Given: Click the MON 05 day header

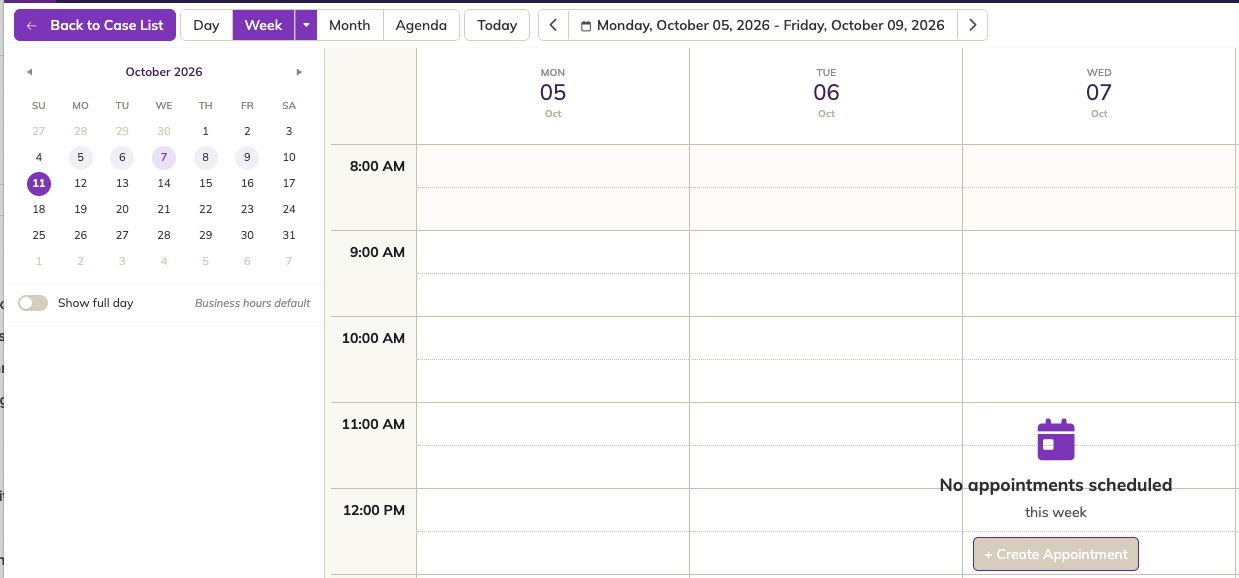Looking at the screenshot, I should 553,93.
